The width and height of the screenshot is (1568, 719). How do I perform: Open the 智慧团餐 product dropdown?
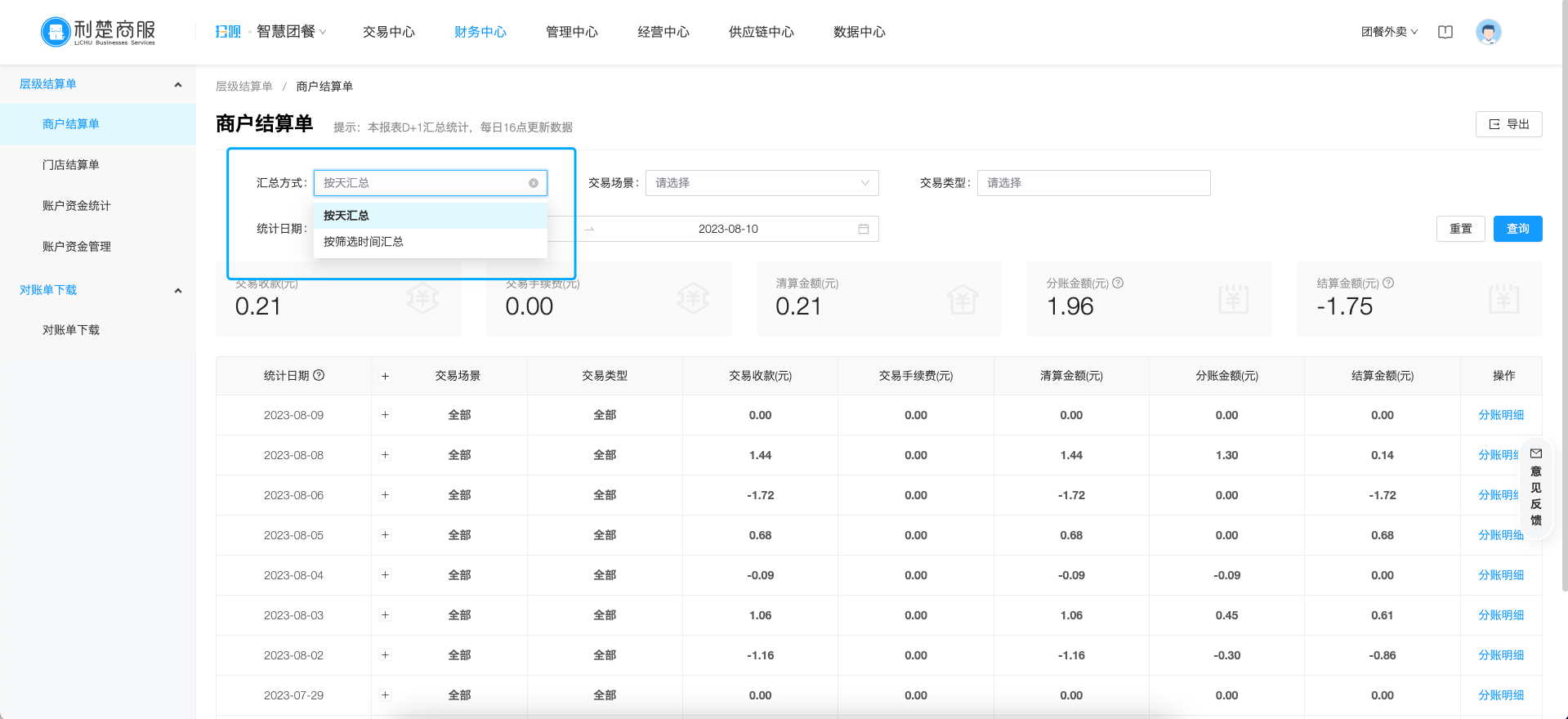[x=291, y=32]
